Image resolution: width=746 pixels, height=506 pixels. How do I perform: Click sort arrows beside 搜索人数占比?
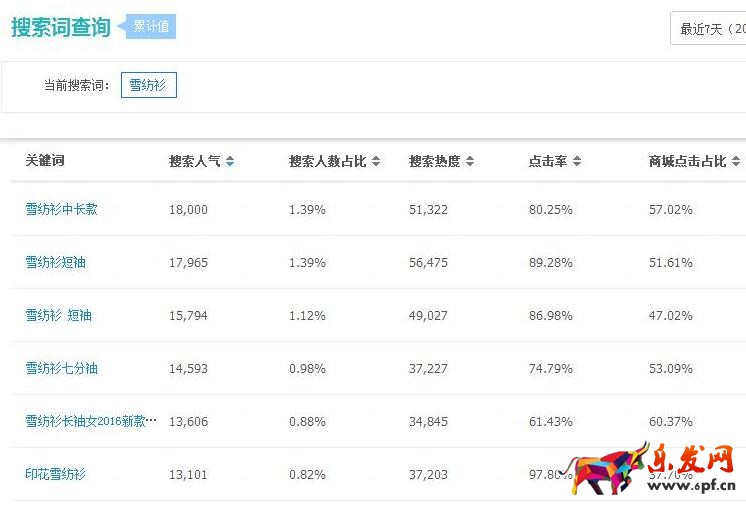tap(374, 162)
